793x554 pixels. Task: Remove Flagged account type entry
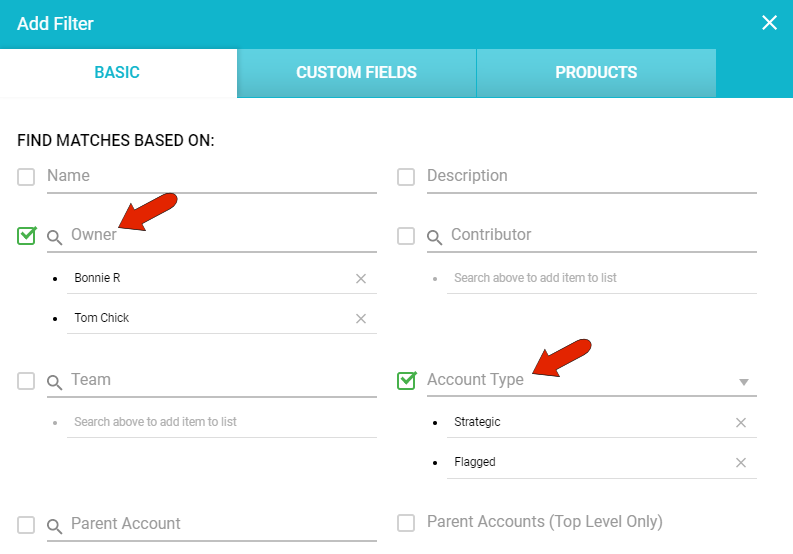pos(741,463)
